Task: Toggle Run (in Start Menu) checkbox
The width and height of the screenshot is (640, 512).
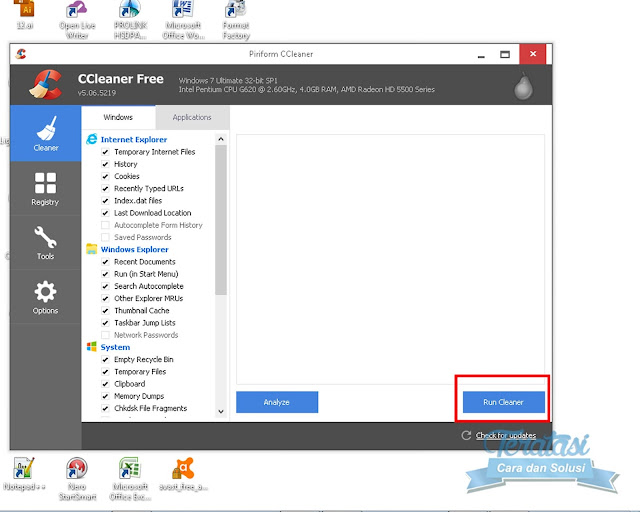Action: 105,274
